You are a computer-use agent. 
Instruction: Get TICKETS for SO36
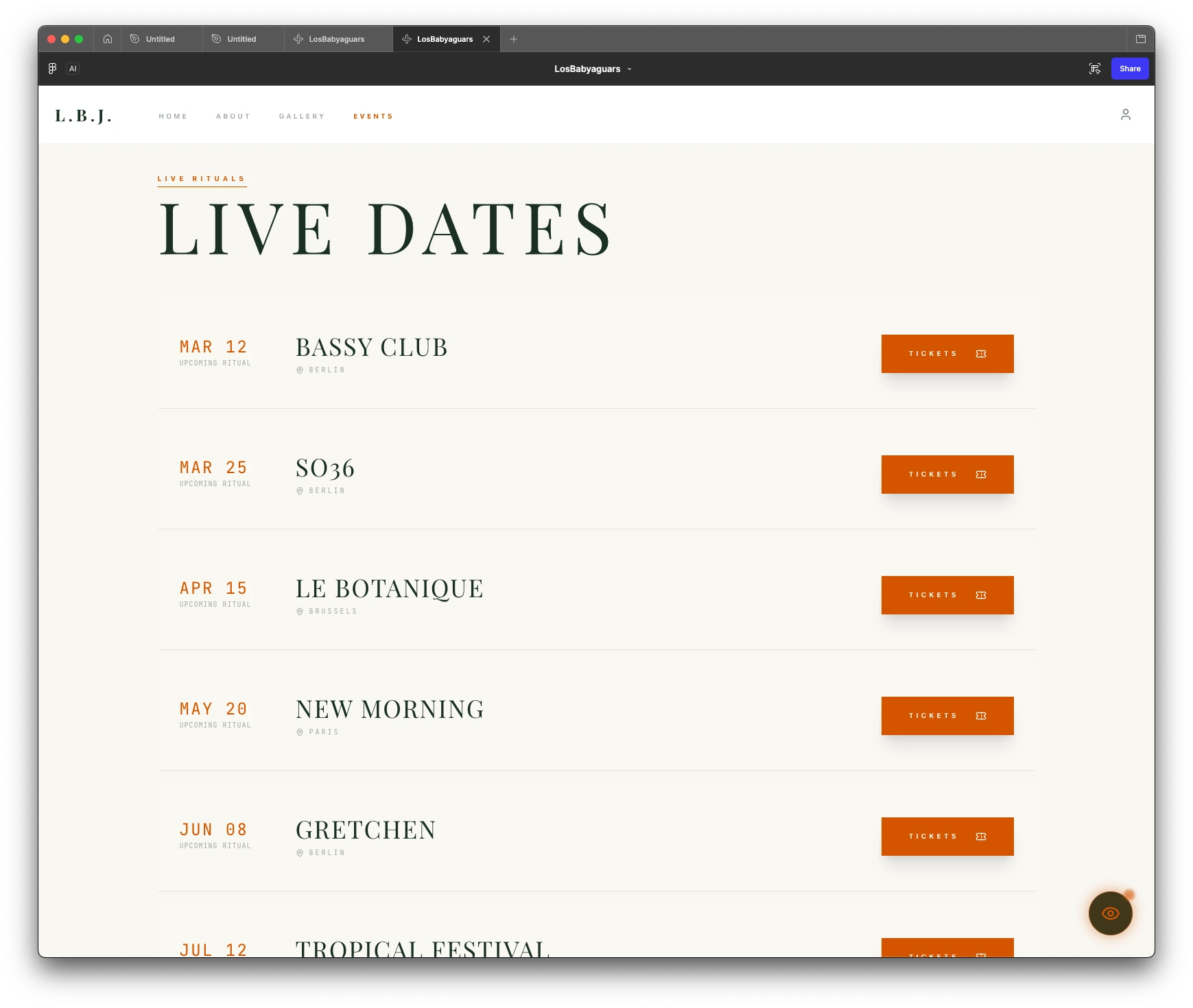click(947, 475)
